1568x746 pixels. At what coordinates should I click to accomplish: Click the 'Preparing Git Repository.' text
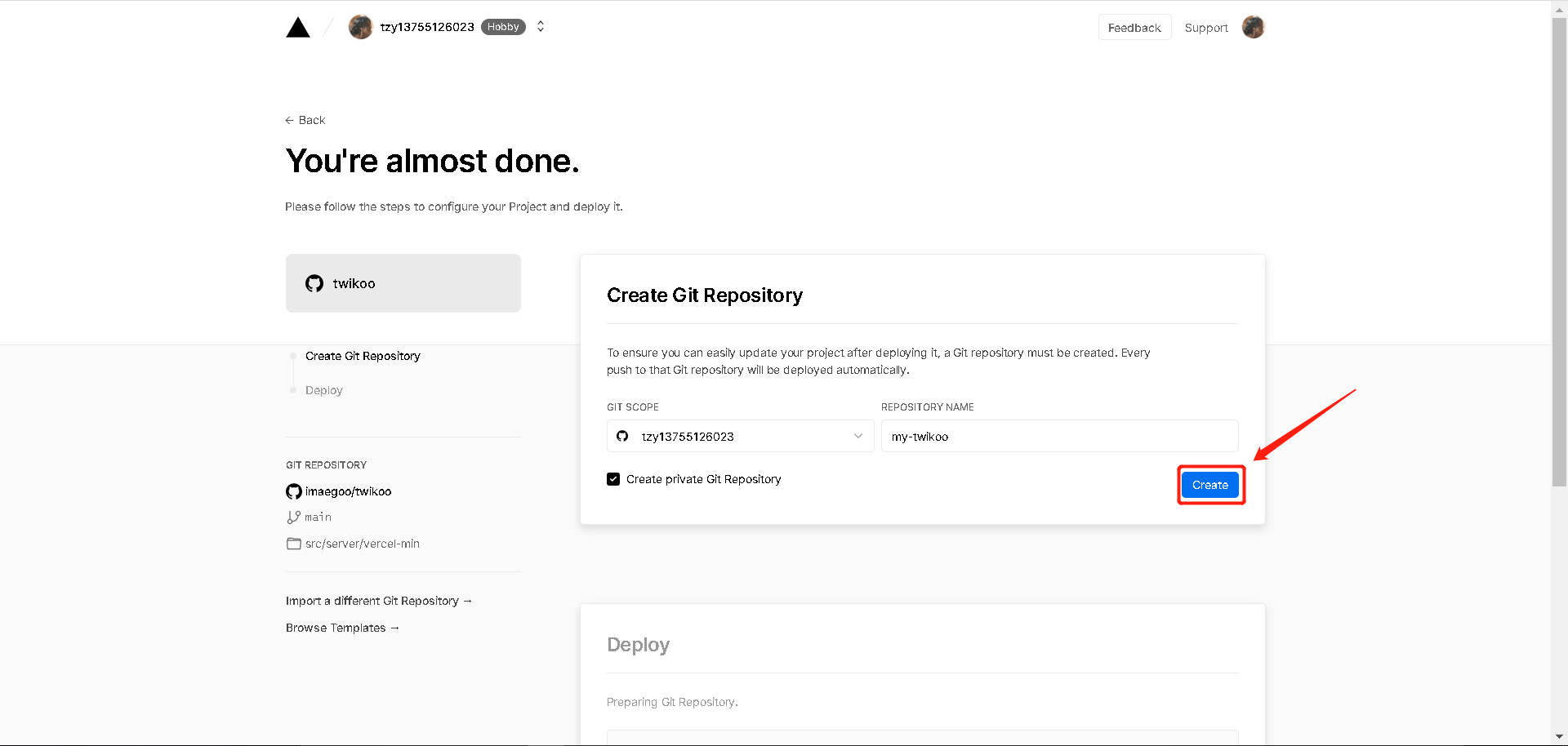672,702
